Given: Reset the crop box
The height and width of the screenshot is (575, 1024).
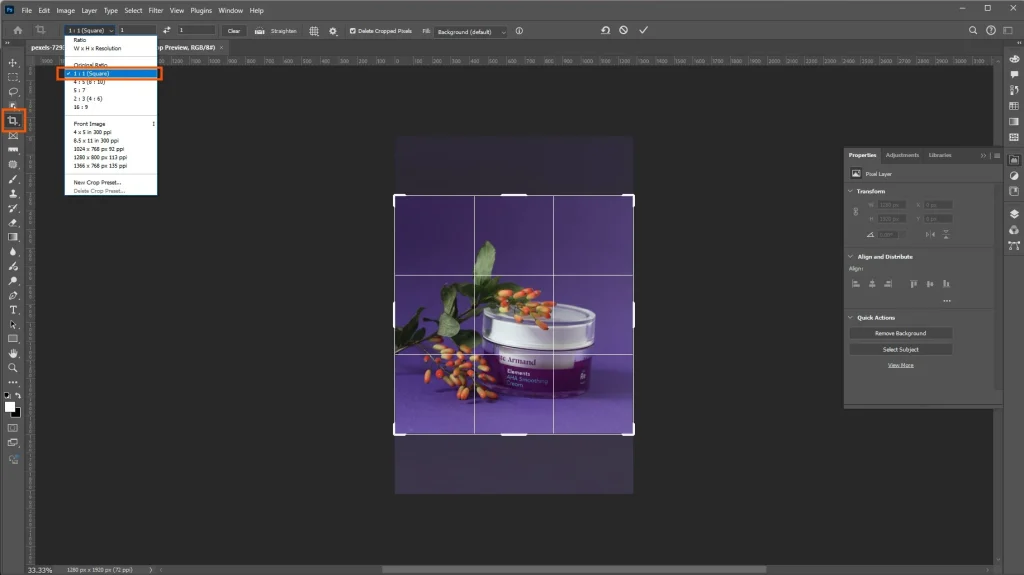Looking at the screenshot, I should [605, 30].
